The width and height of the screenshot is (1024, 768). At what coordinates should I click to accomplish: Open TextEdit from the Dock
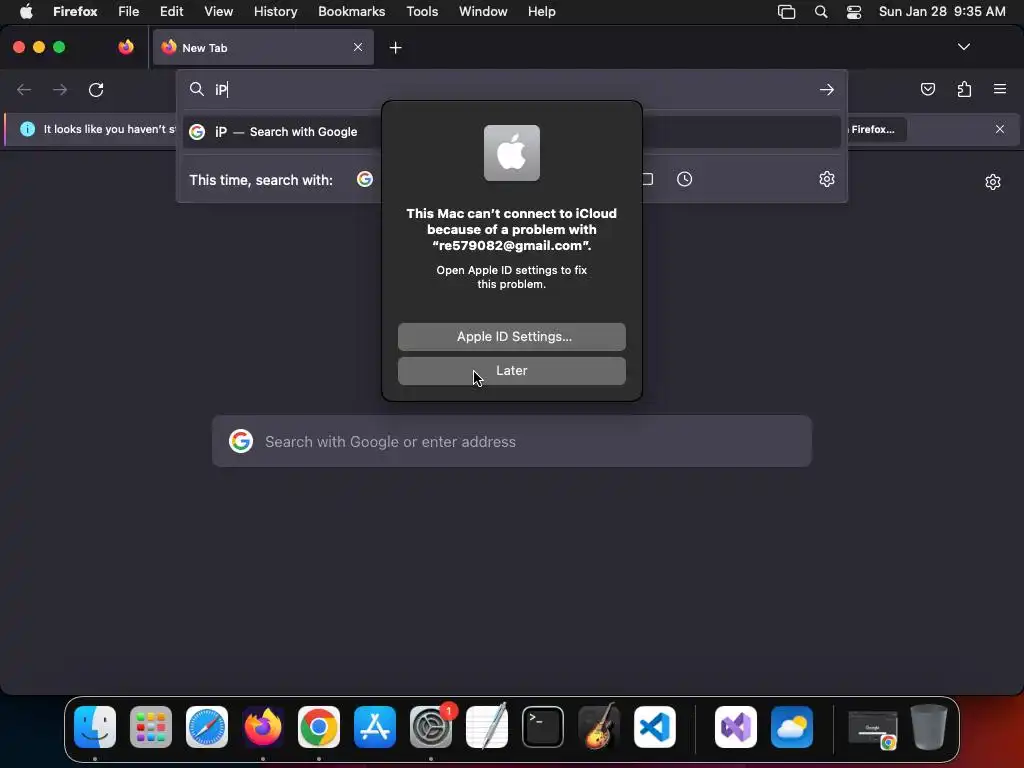click(x=487, y=726)
